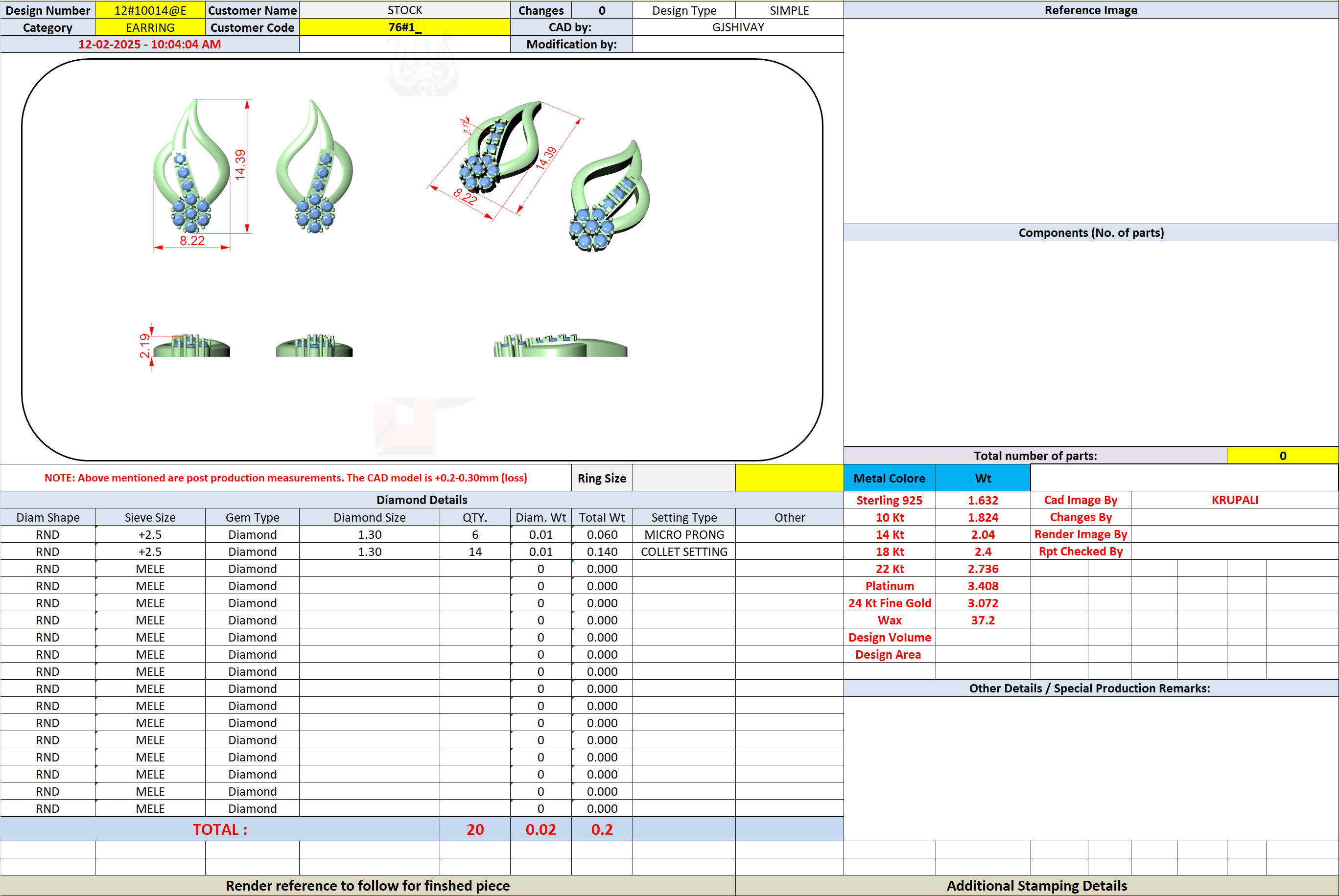Select the total weight 0.2 cell

click(x=602, y=829)
